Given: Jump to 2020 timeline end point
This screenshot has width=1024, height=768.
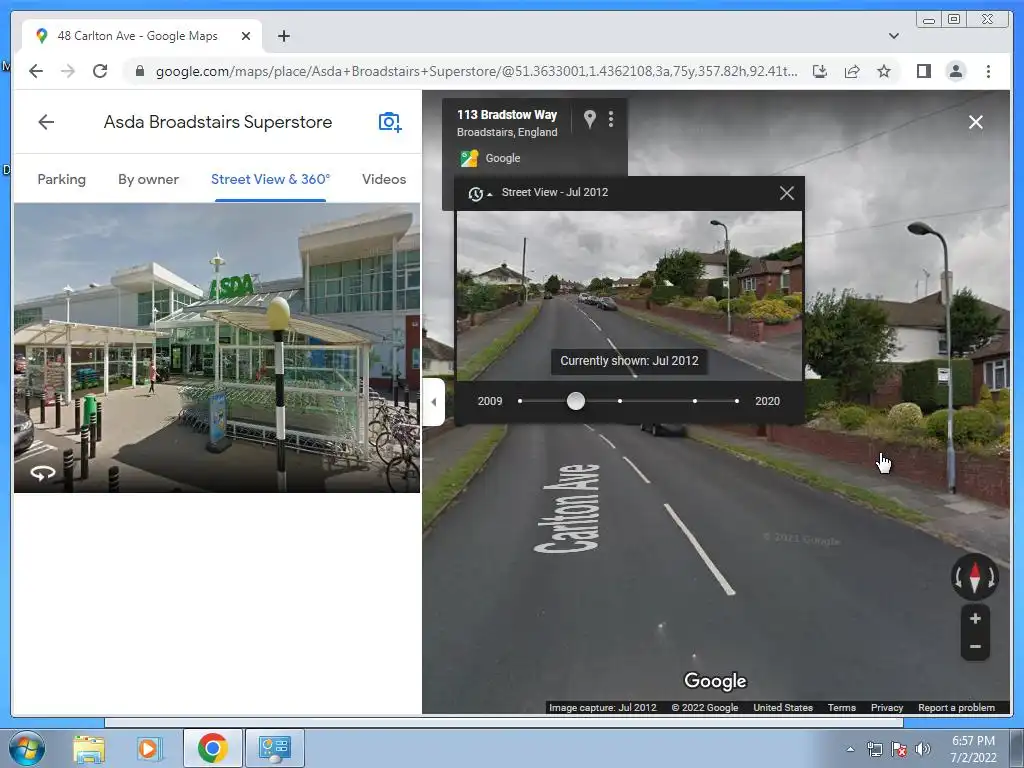Looking at the screenshot, I should point(737,401).
